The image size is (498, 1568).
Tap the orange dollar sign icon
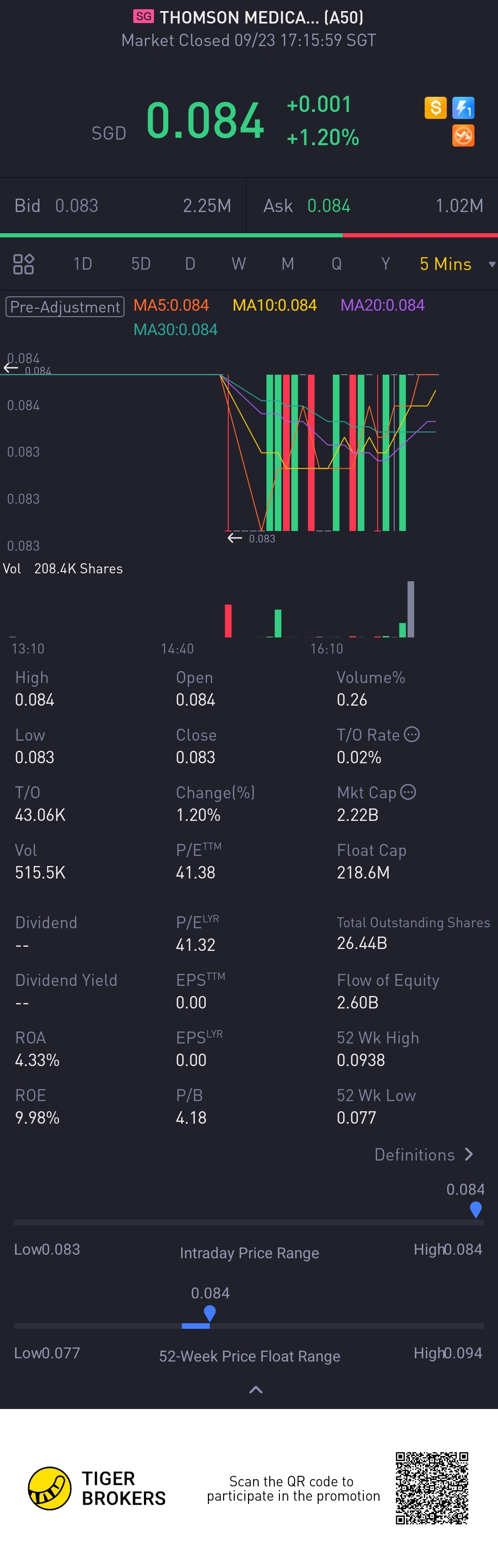click(x=435, y=108)
